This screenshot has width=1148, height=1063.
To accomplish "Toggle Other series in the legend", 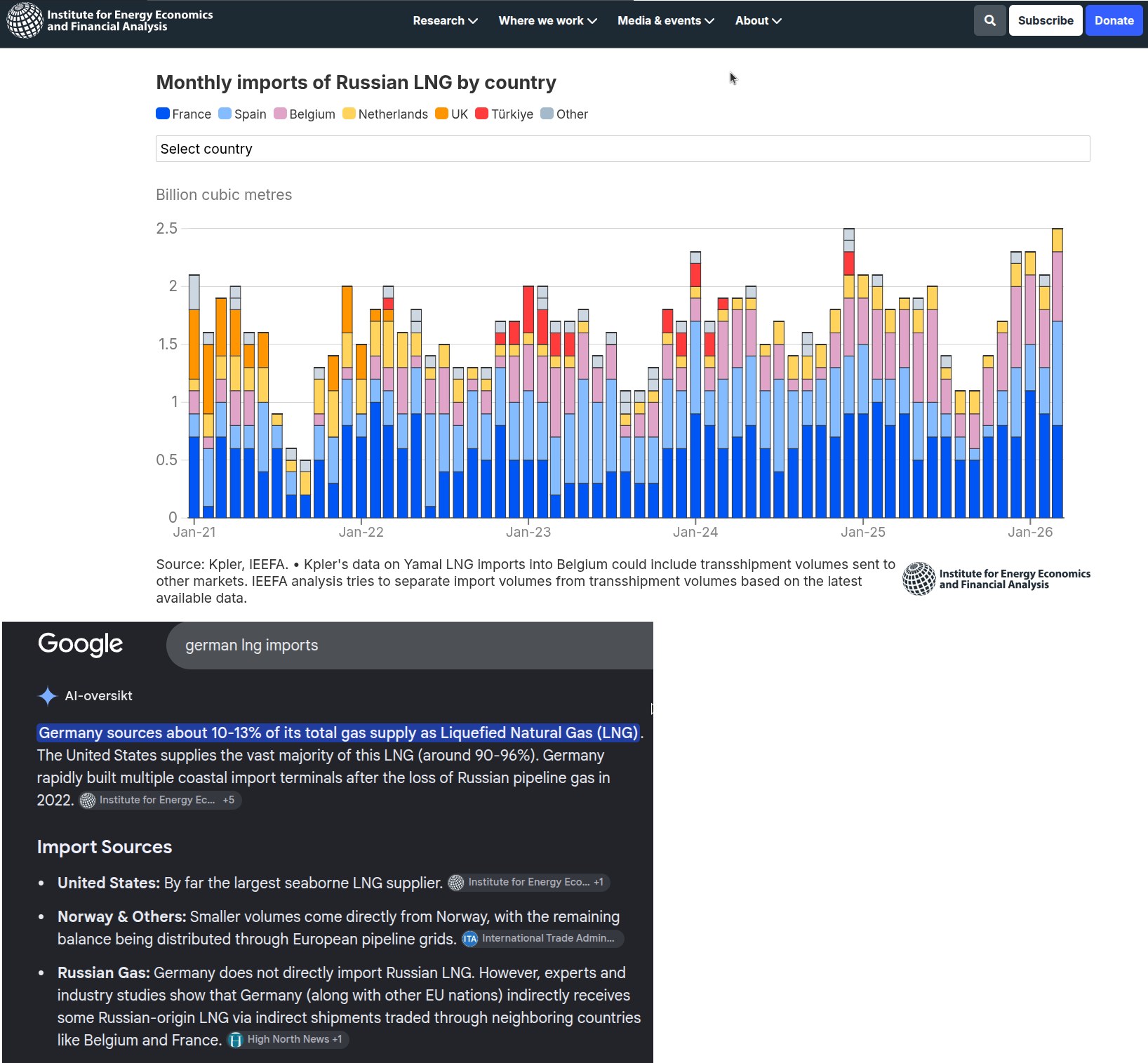I will [565, 114].
